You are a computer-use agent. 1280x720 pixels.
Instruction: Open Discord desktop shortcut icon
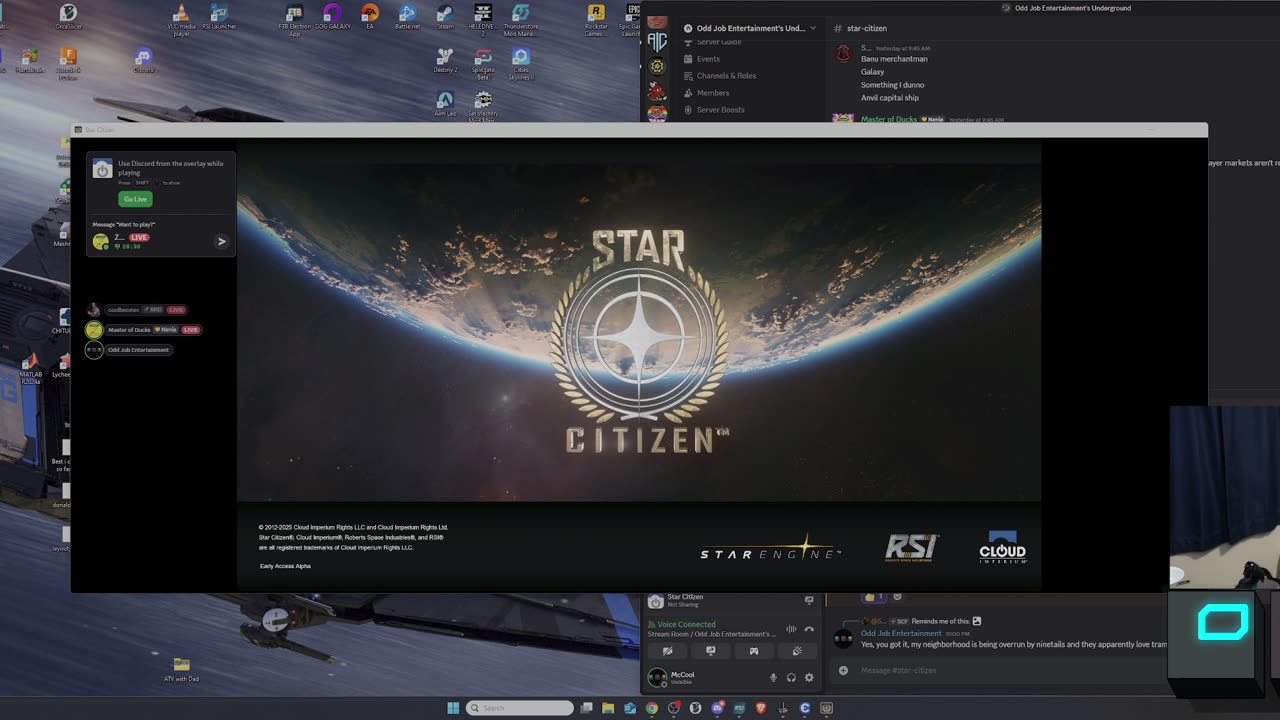click(143, 60)
